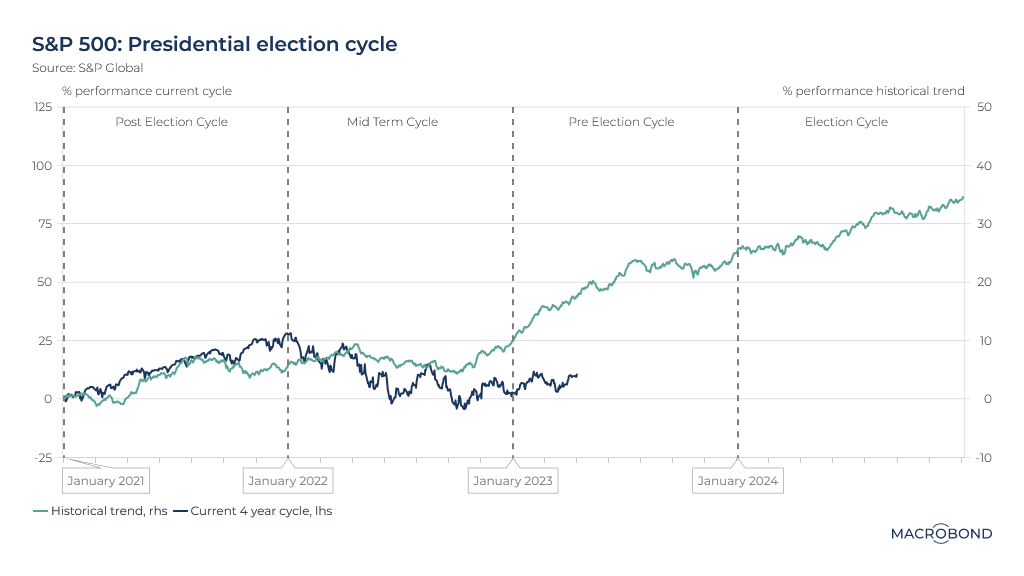Click the Historical trend legend line swatch
The height and width of the screenshot is (576, 1024).
pyautogui.click(x=40, y=511)
